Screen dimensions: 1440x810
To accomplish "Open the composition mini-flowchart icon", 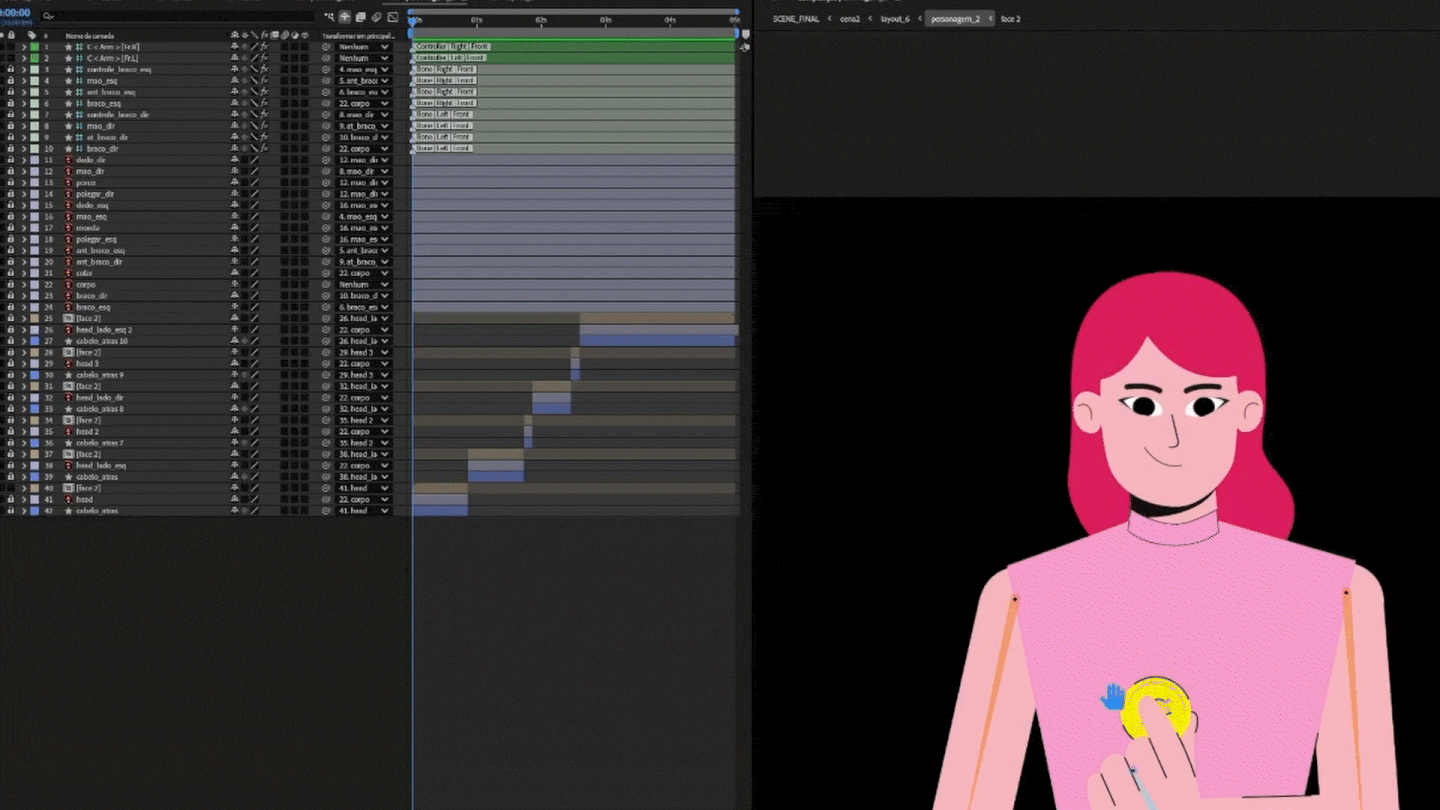I will (329, 17).
